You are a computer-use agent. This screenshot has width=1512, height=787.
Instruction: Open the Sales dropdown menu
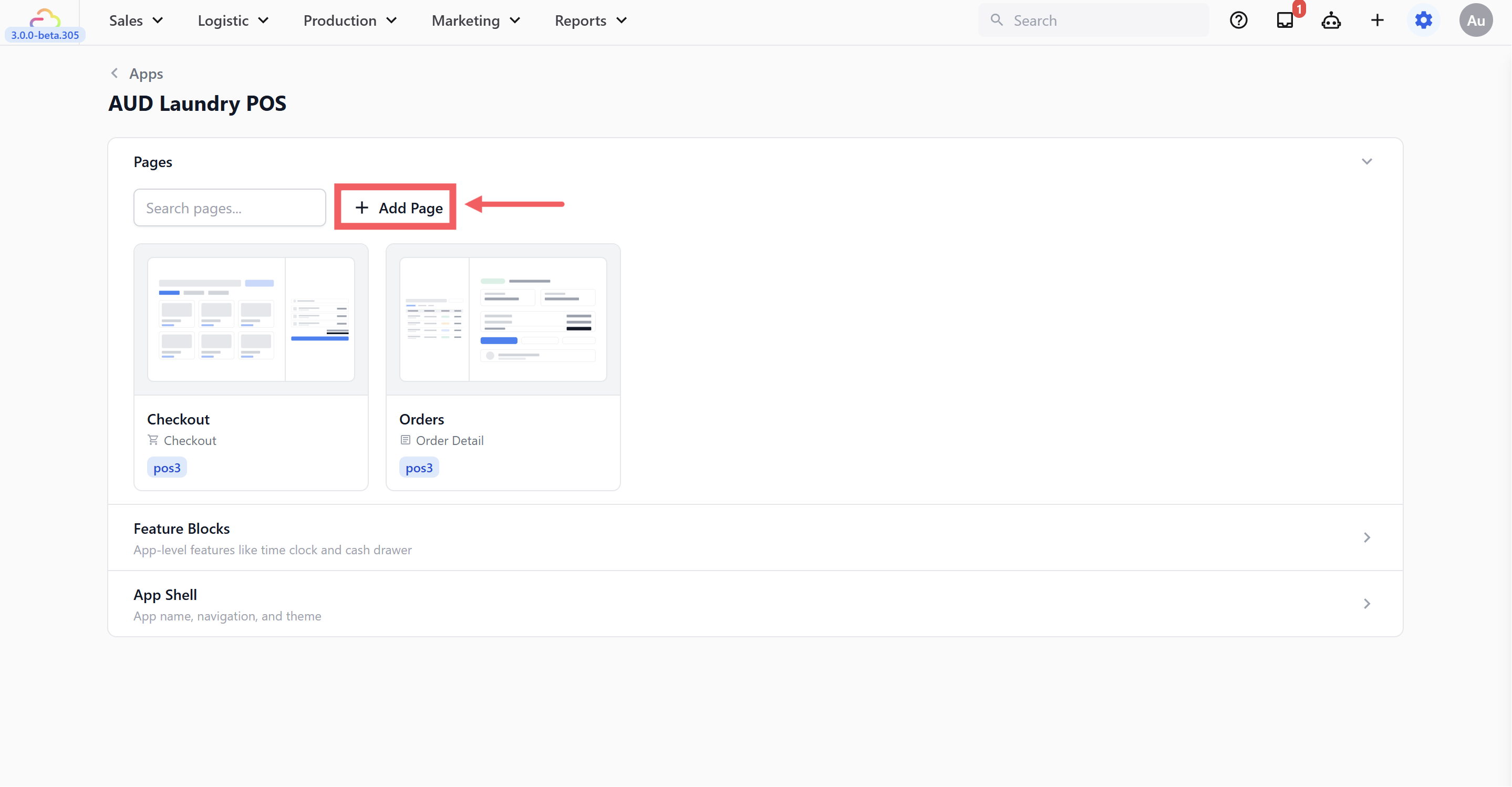coord(136,20)
